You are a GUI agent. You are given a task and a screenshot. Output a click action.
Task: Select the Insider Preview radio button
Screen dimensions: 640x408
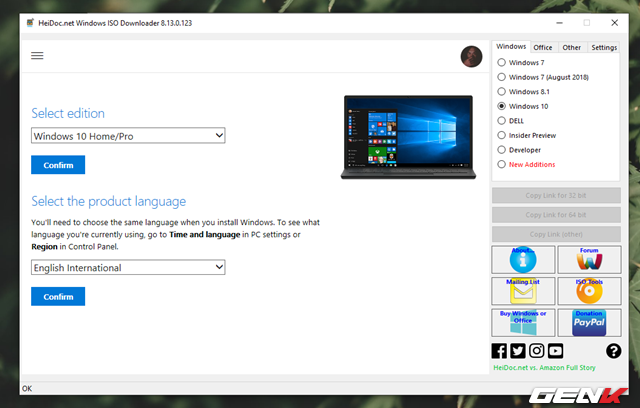pyautogui.click(x=502, y=135)
